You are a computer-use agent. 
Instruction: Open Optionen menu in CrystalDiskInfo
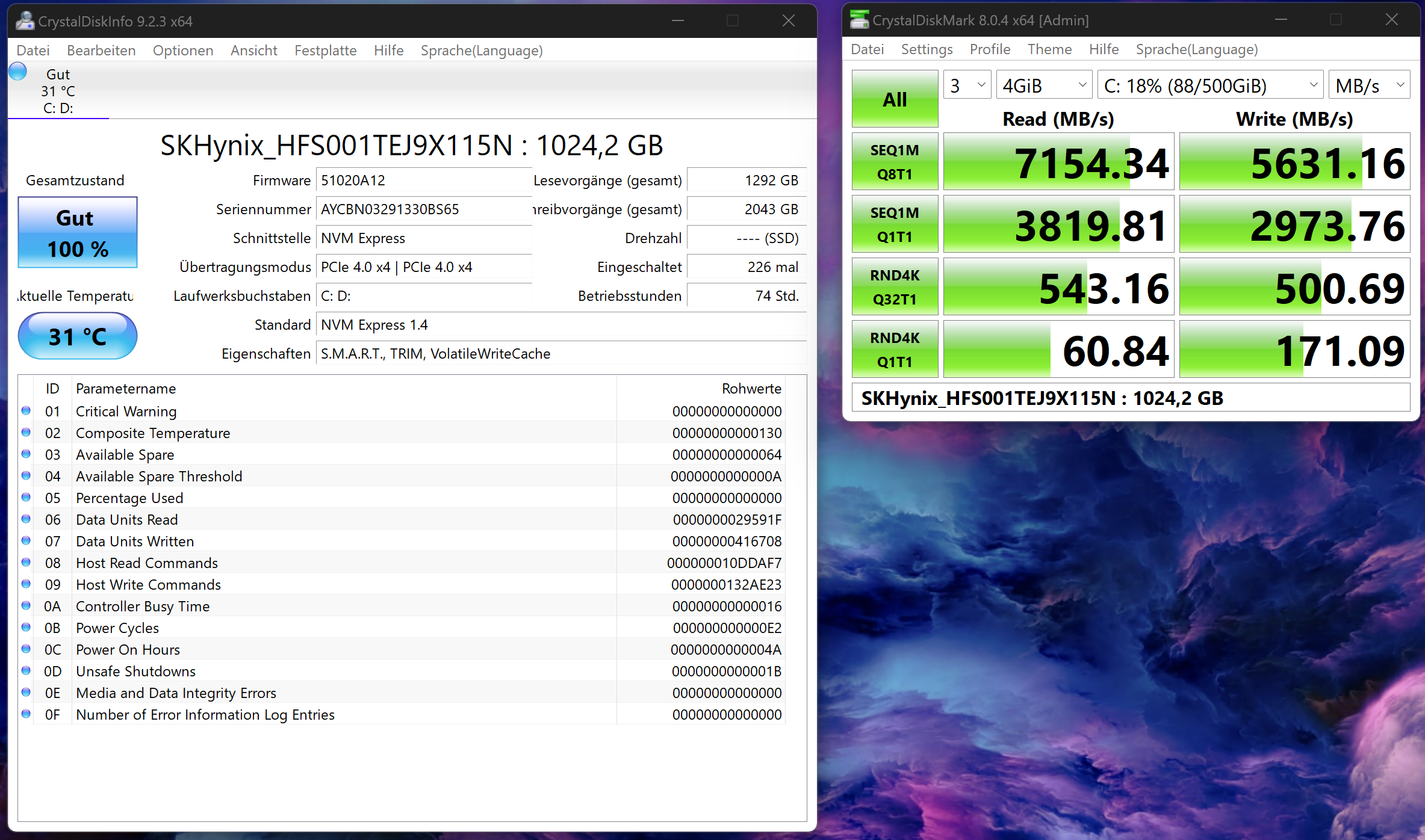183,51
